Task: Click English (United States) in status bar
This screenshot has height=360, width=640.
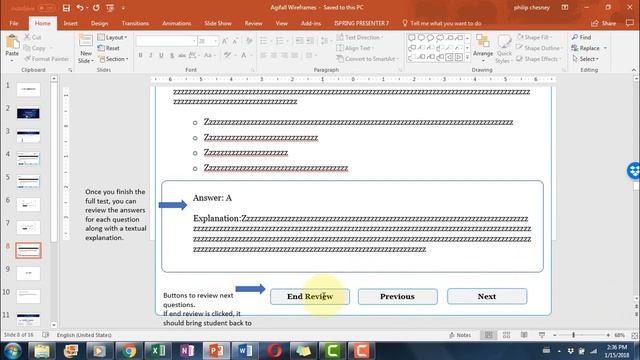Action: coord(84,335)
